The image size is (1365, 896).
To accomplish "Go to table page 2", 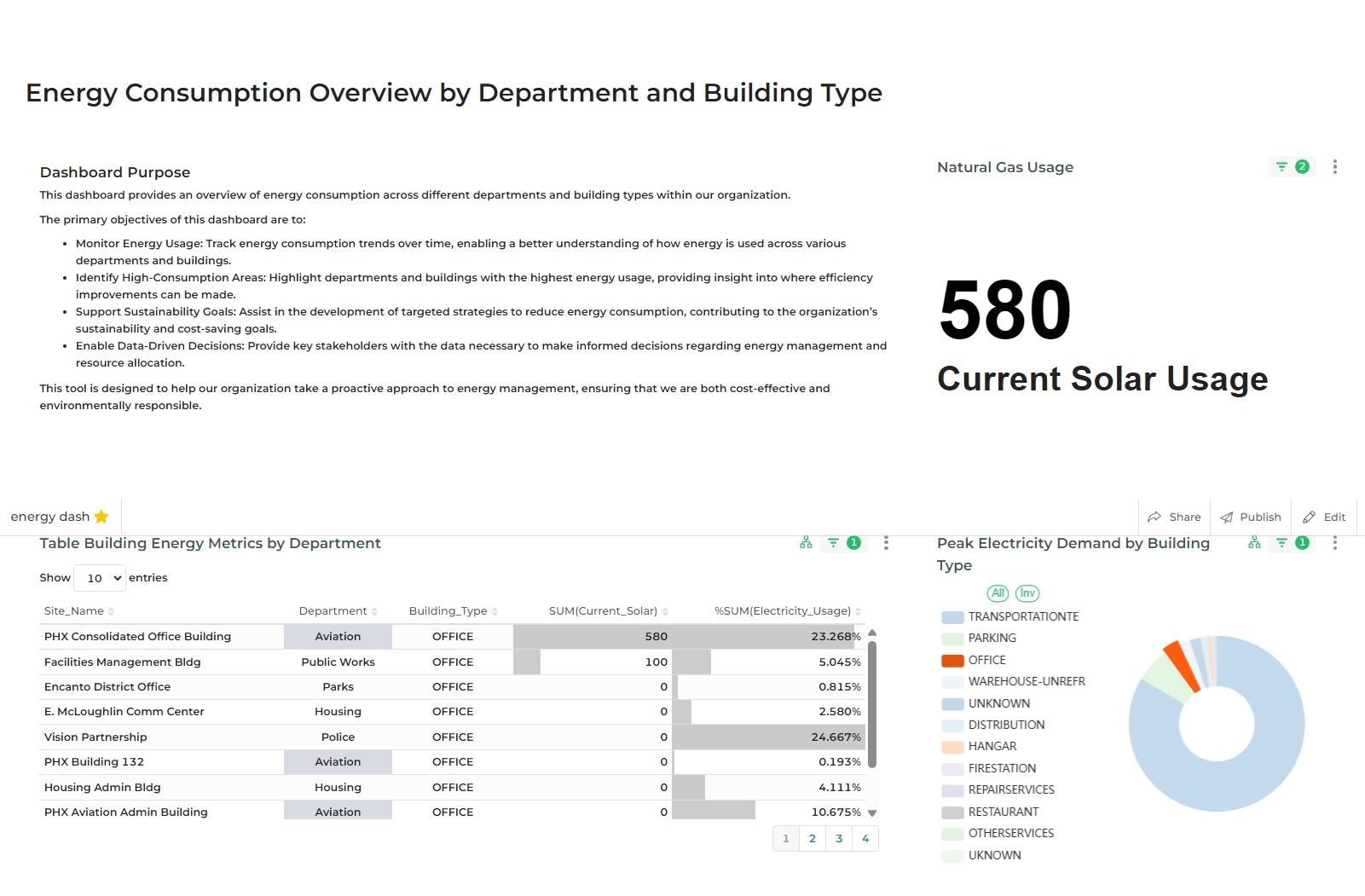I will pos(813,839).
